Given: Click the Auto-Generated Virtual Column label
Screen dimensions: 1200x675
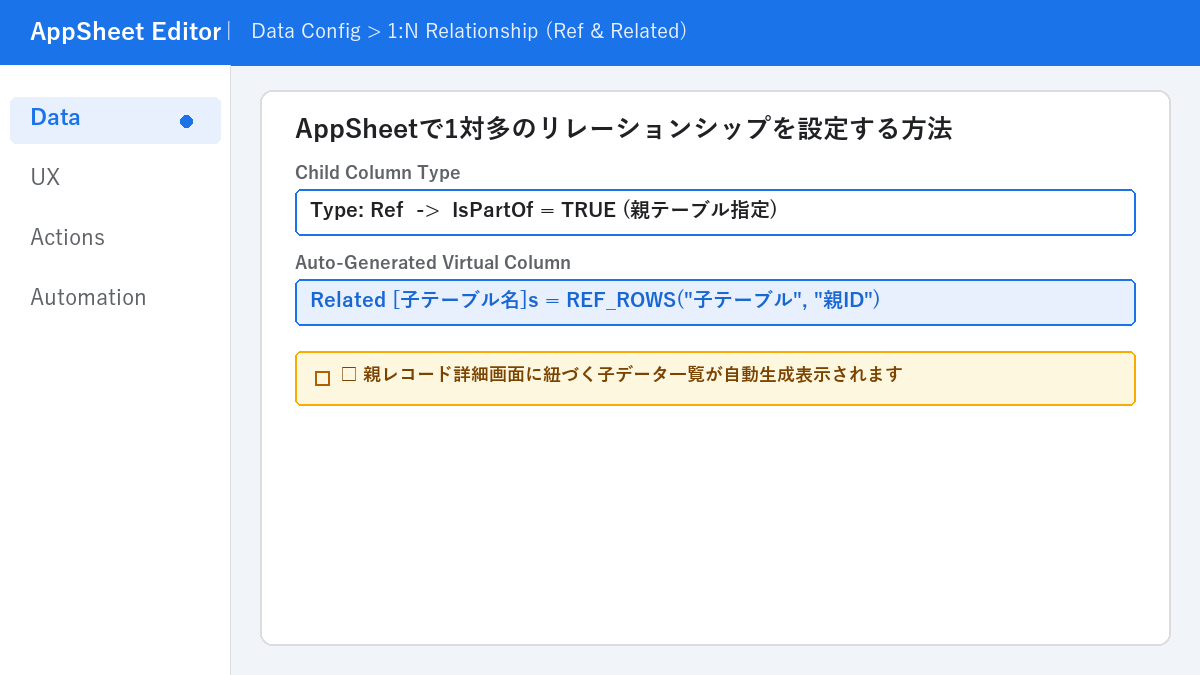Looking at the screenshot, I should 433,263.
